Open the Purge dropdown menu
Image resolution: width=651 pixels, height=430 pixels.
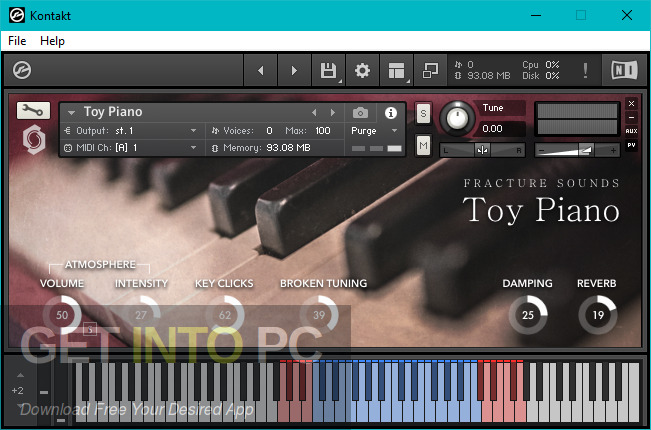click(x=374, y=131)
